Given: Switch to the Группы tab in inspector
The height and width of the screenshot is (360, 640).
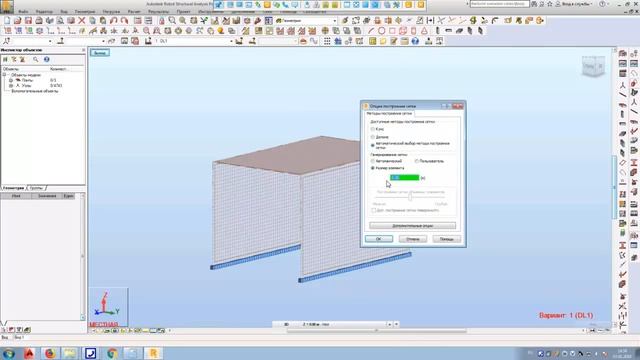Looking at the screenshot, I should click(x=36, y=188).
